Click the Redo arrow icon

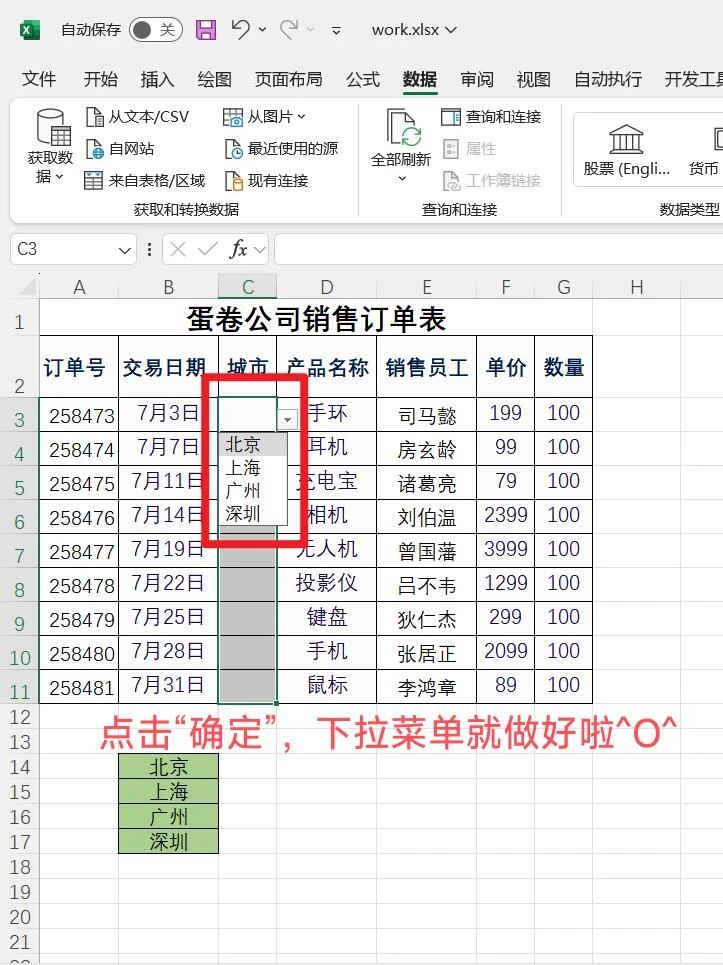pyautogui.click(x=289, y=29)
